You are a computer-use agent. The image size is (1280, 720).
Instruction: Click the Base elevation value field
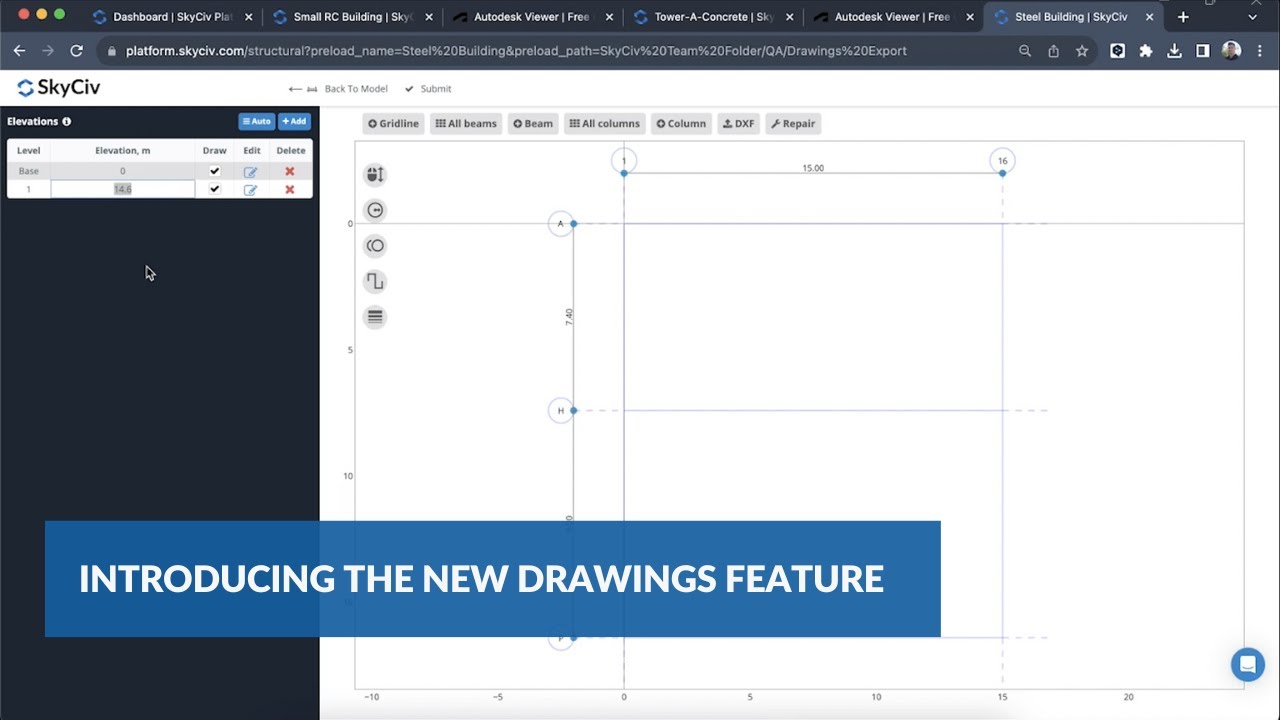click(123, 171)
